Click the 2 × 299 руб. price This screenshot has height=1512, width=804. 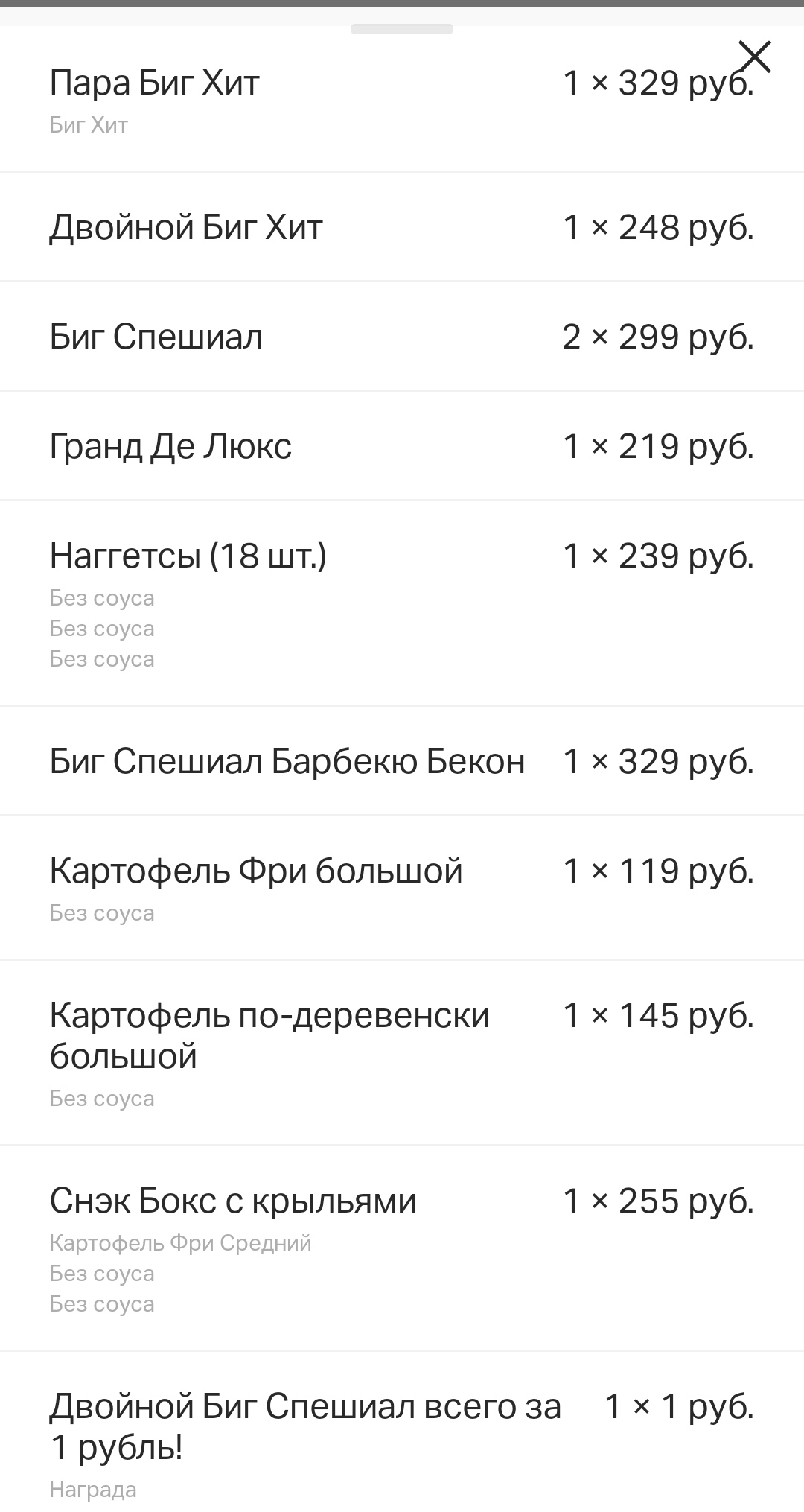658,337
